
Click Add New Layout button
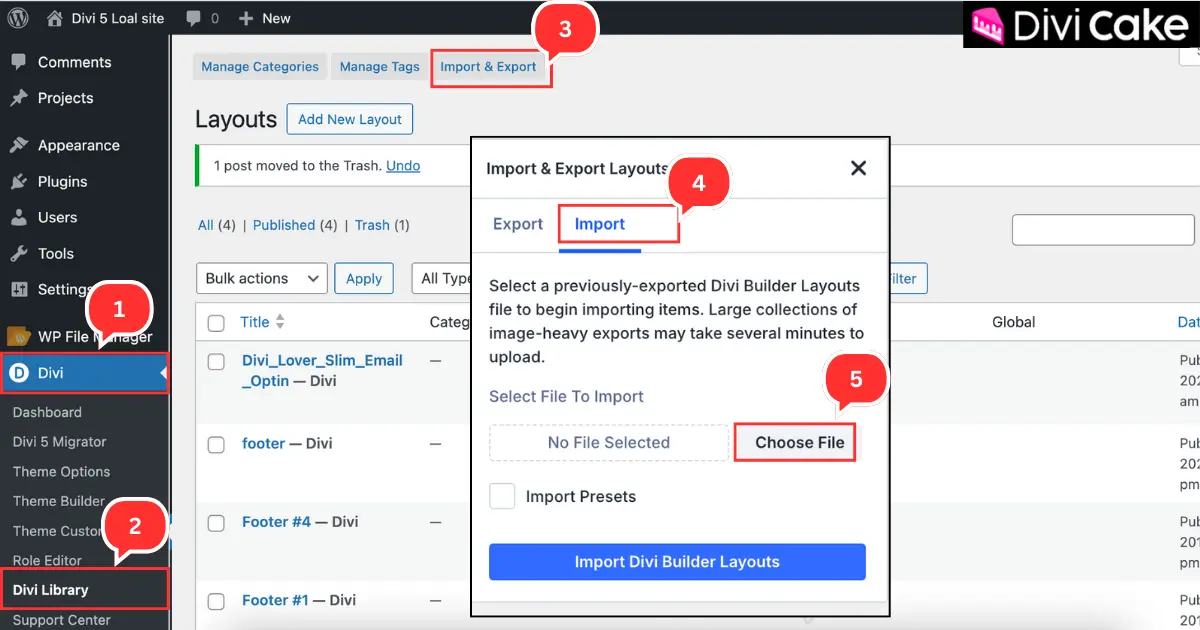[349, 119]
